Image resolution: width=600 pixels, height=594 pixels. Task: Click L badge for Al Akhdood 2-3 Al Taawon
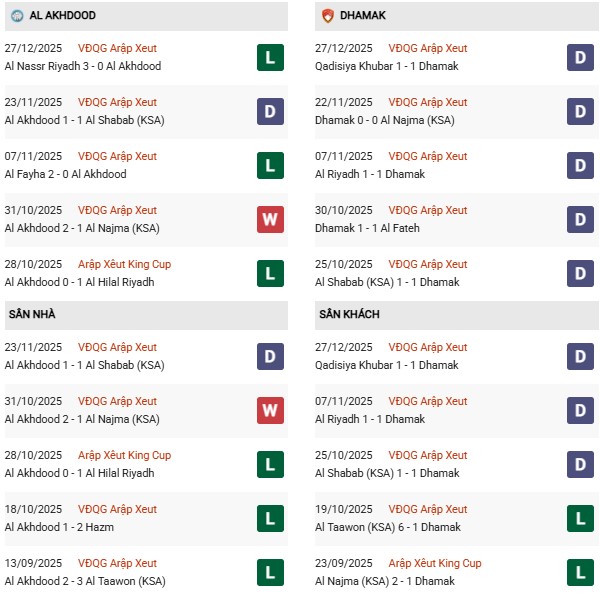point(270,572)
